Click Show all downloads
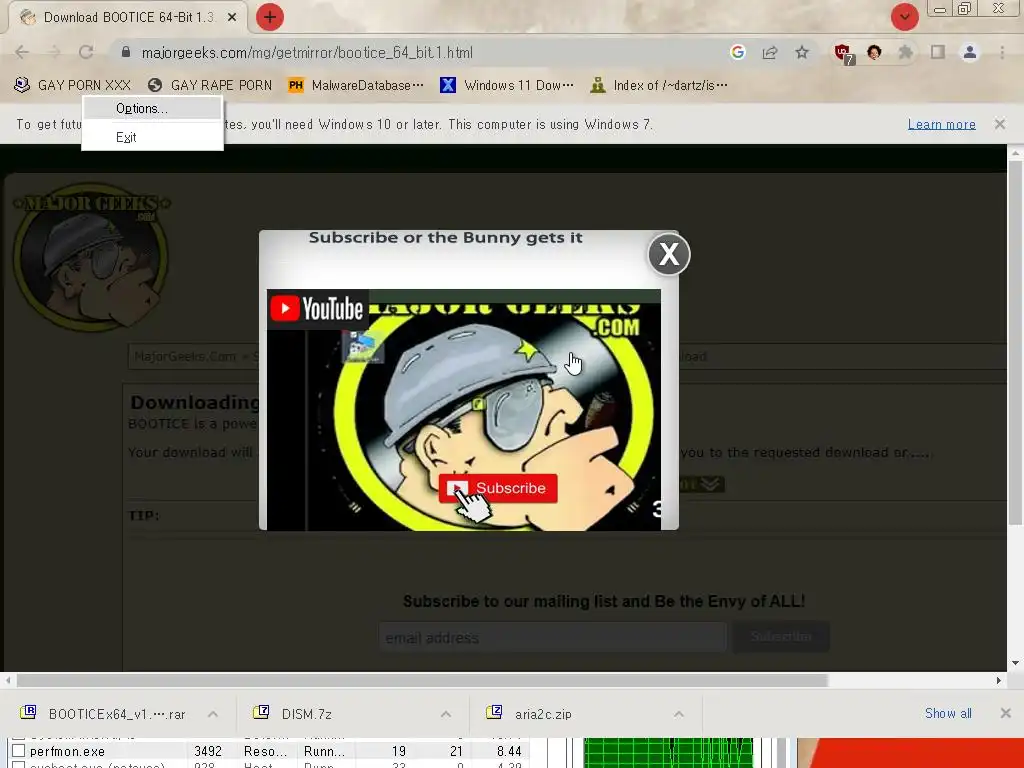Image resolution: width=1024 pixels, height=768 pixels. (948, 713)
